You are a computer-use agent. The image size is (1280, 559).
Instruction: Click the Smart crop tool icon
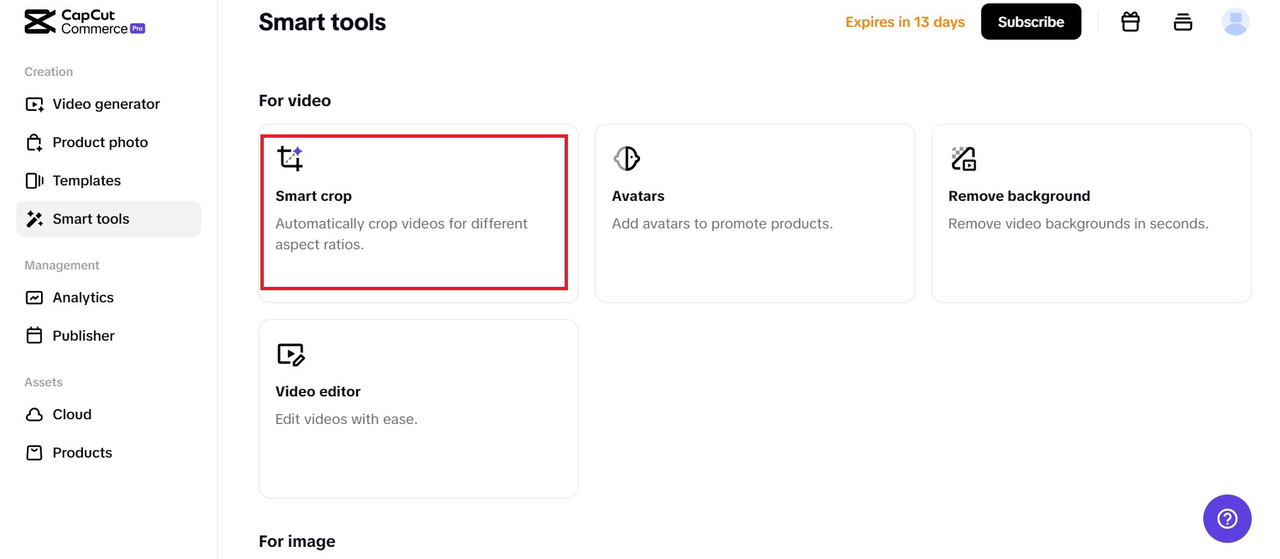click(x=290, y=158)
